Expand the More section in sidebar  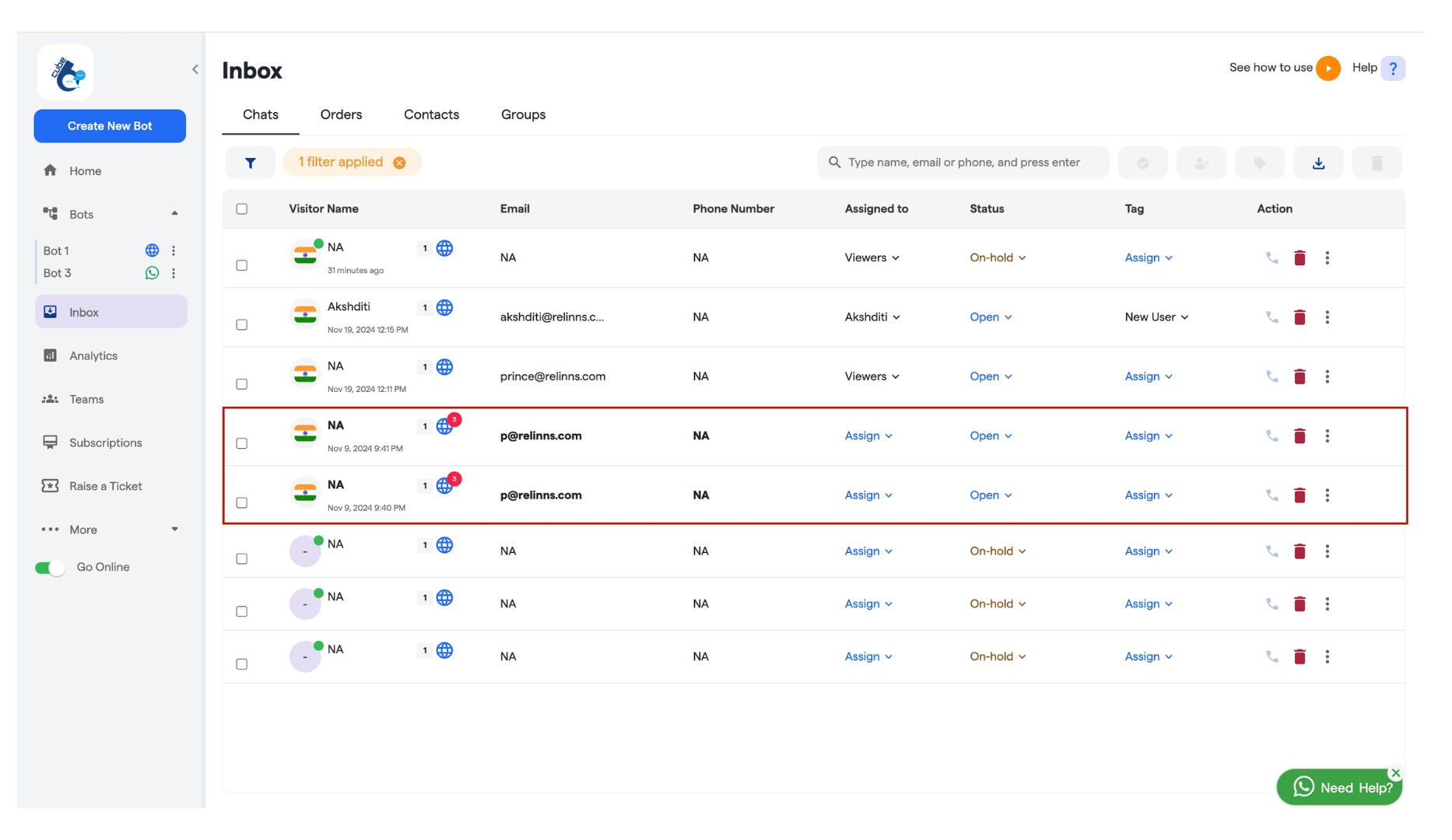[x=110, y=530]
